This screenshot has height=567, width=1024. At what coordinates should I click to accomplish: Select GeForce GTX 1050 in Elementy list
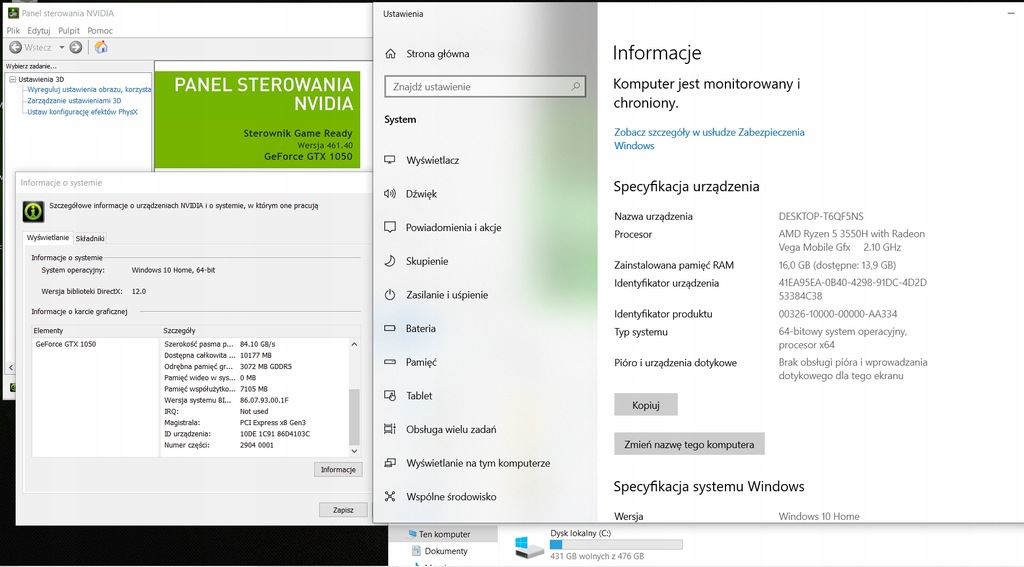coord(66,344)
